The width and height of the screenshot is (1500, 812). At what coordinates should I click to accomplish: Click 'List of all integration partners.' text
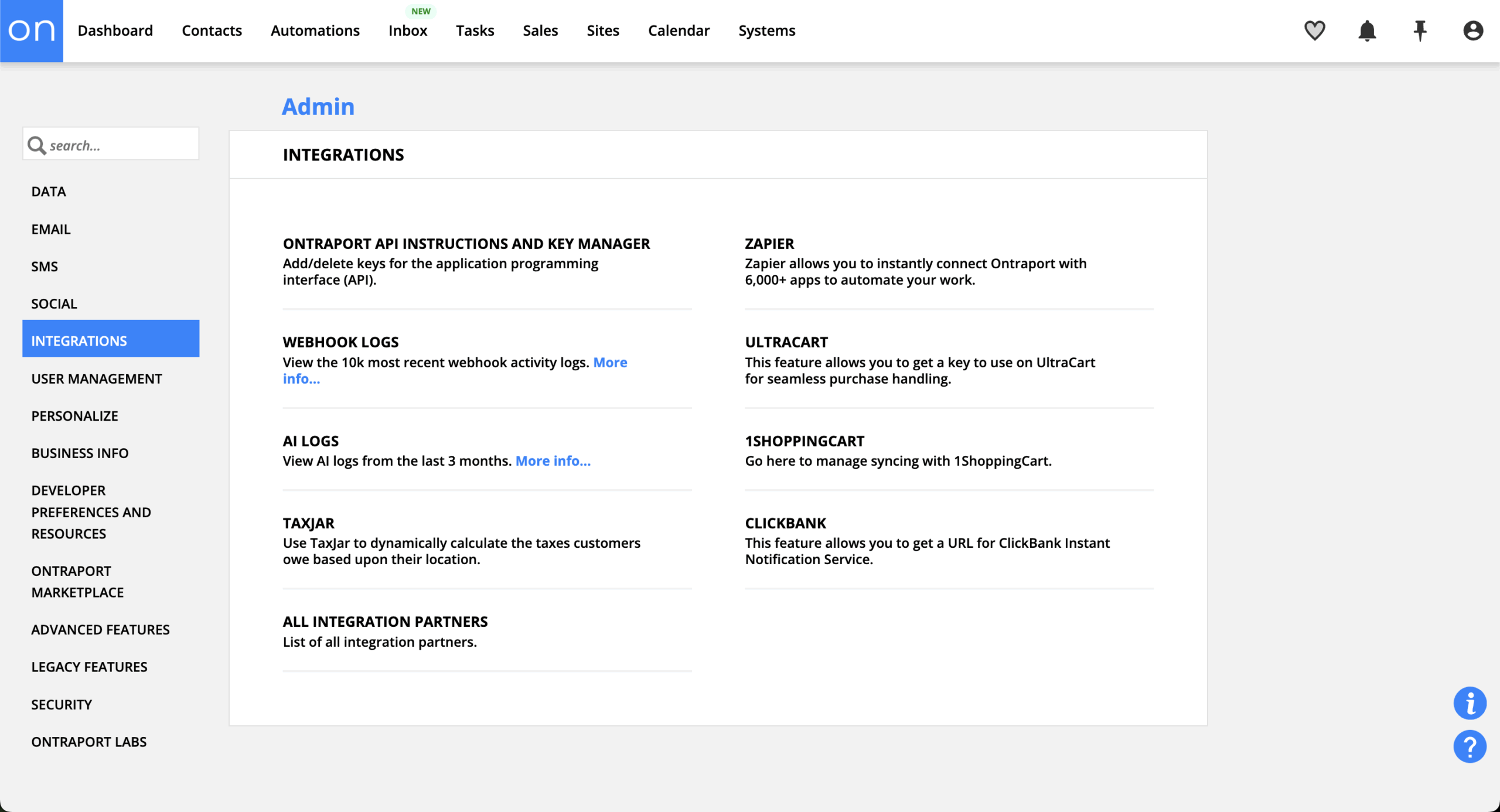click(x=380, y=642)
